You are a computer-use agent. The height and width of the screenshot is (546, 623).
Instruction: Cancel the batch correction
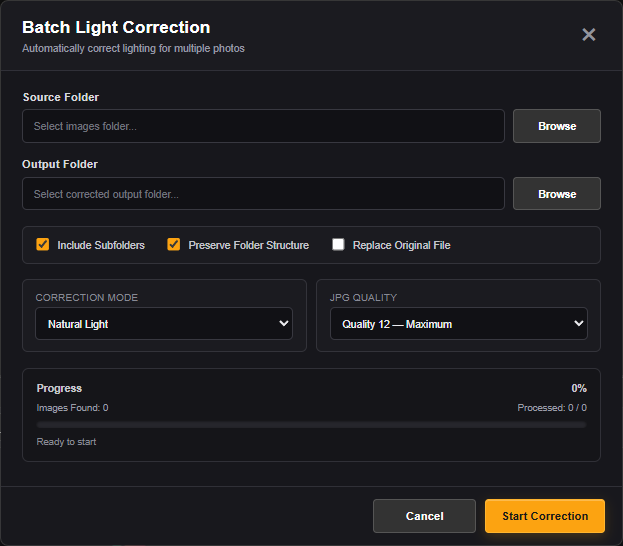click(x=424, y=516)
